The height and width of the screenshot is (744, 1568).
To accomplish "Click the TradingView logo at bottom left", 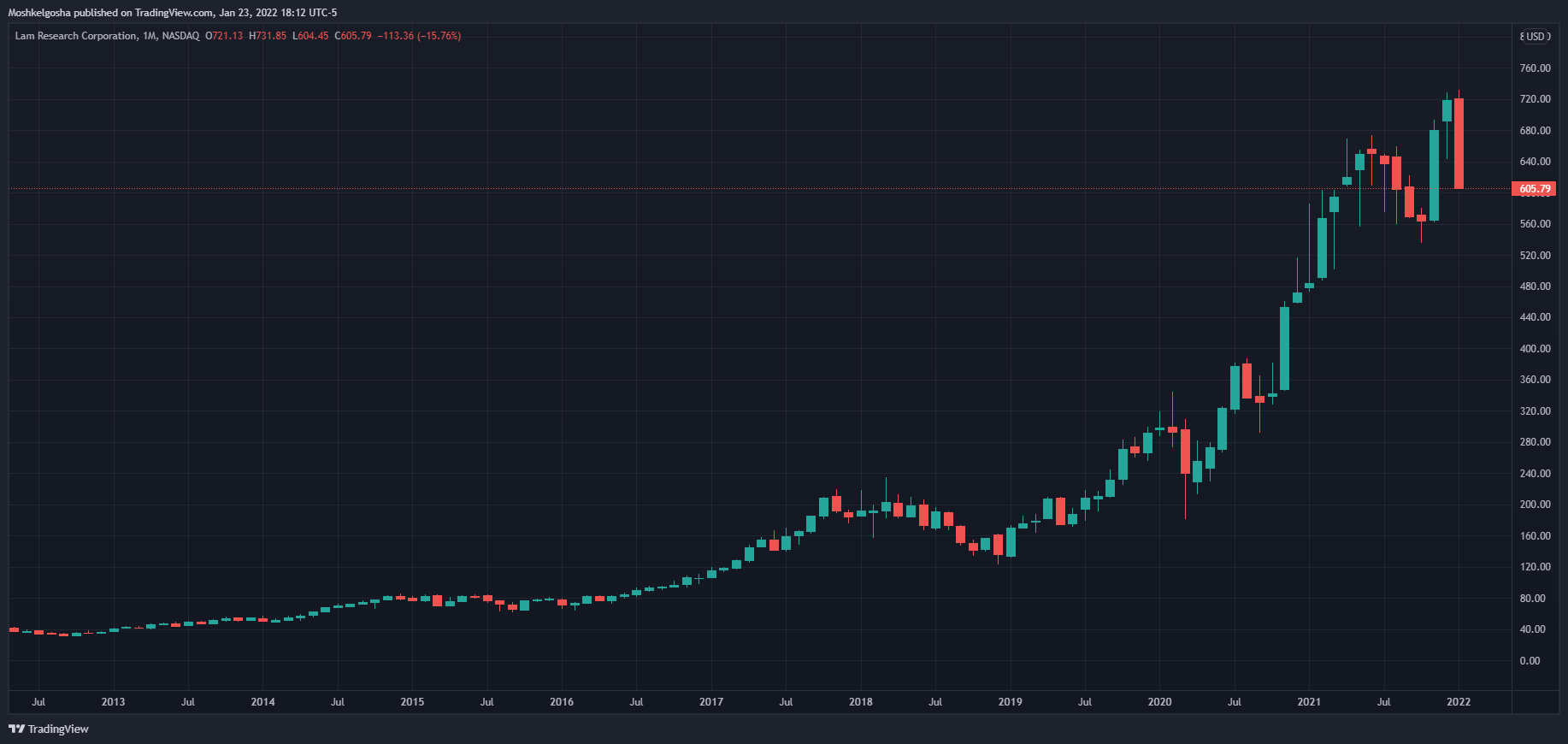I will click(x=49, y=729).
